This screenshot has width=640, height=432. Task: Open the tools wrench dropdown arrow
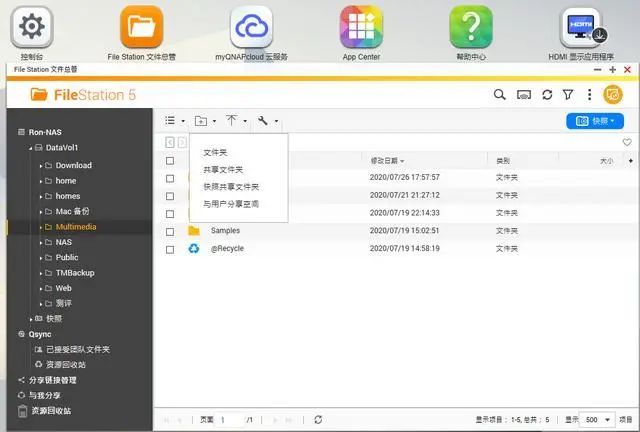(x=276, y=121)
